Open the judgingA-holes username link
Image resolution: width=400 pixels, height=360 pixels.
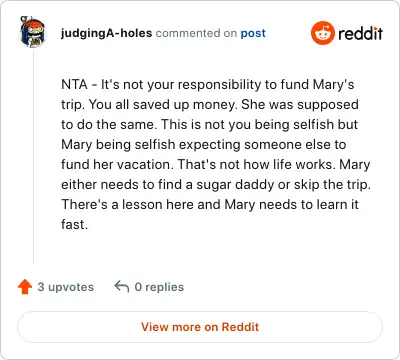[x=106, y=33]
